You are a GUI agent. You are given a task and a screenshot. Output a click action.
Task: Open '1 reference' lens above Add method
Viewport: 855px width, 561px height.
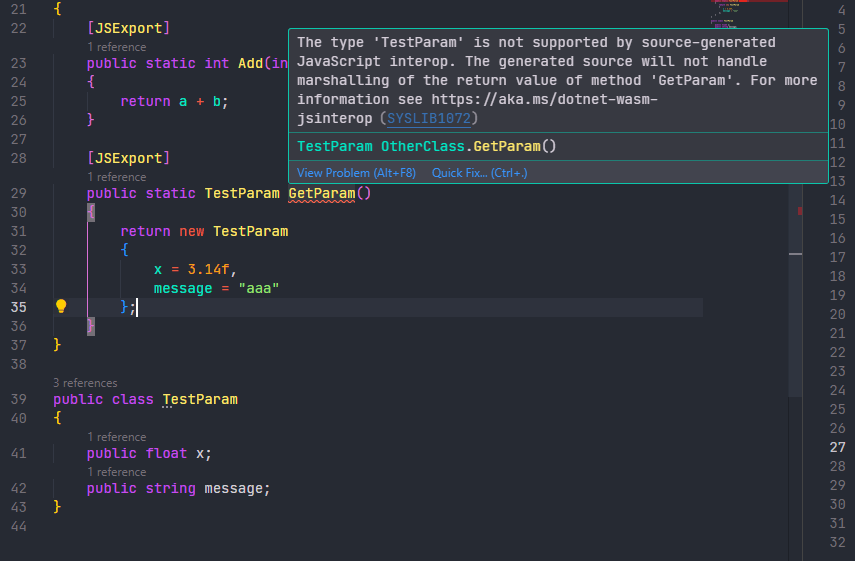[x=117, y=47]
